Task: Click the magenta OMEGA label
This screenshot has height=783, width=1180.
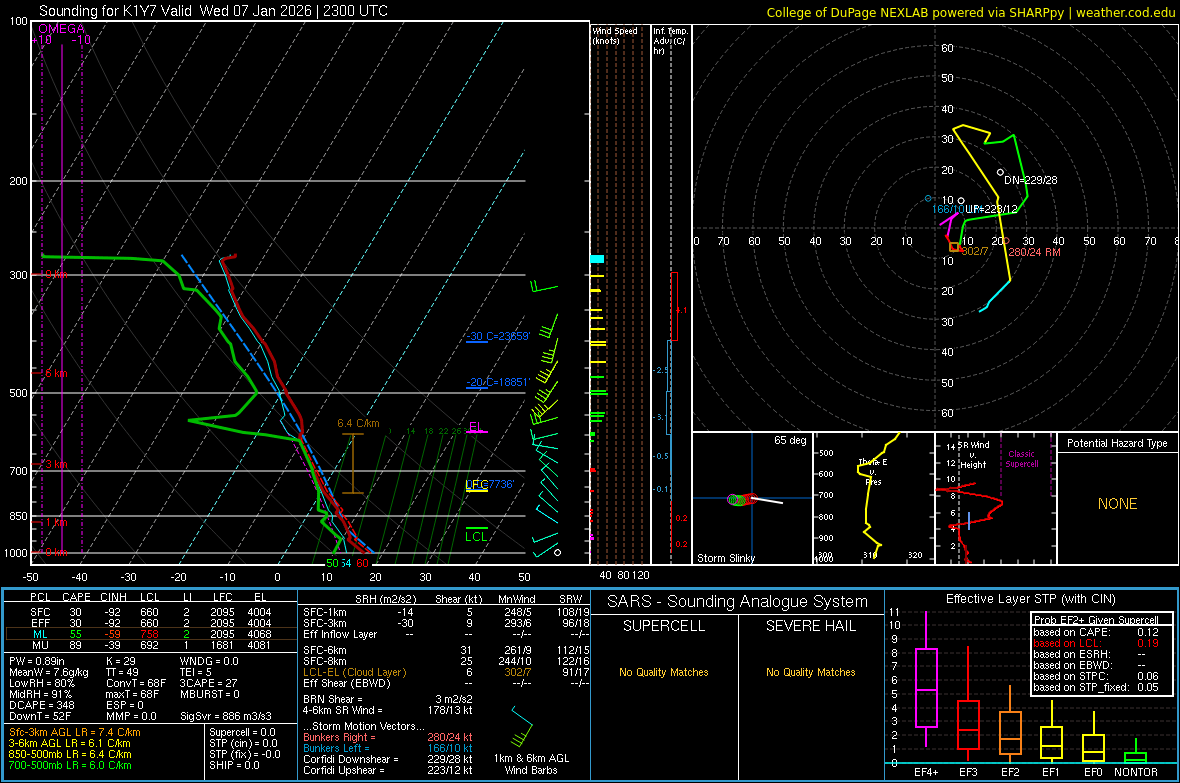Action: click(x=62, y=29)
